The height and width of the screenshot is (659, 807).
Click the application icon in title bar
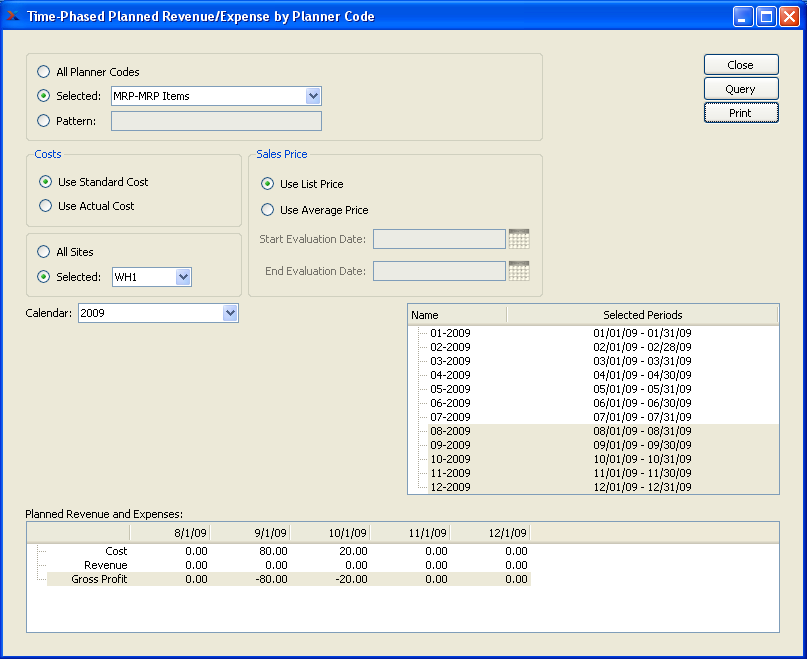tap(13, 16)
